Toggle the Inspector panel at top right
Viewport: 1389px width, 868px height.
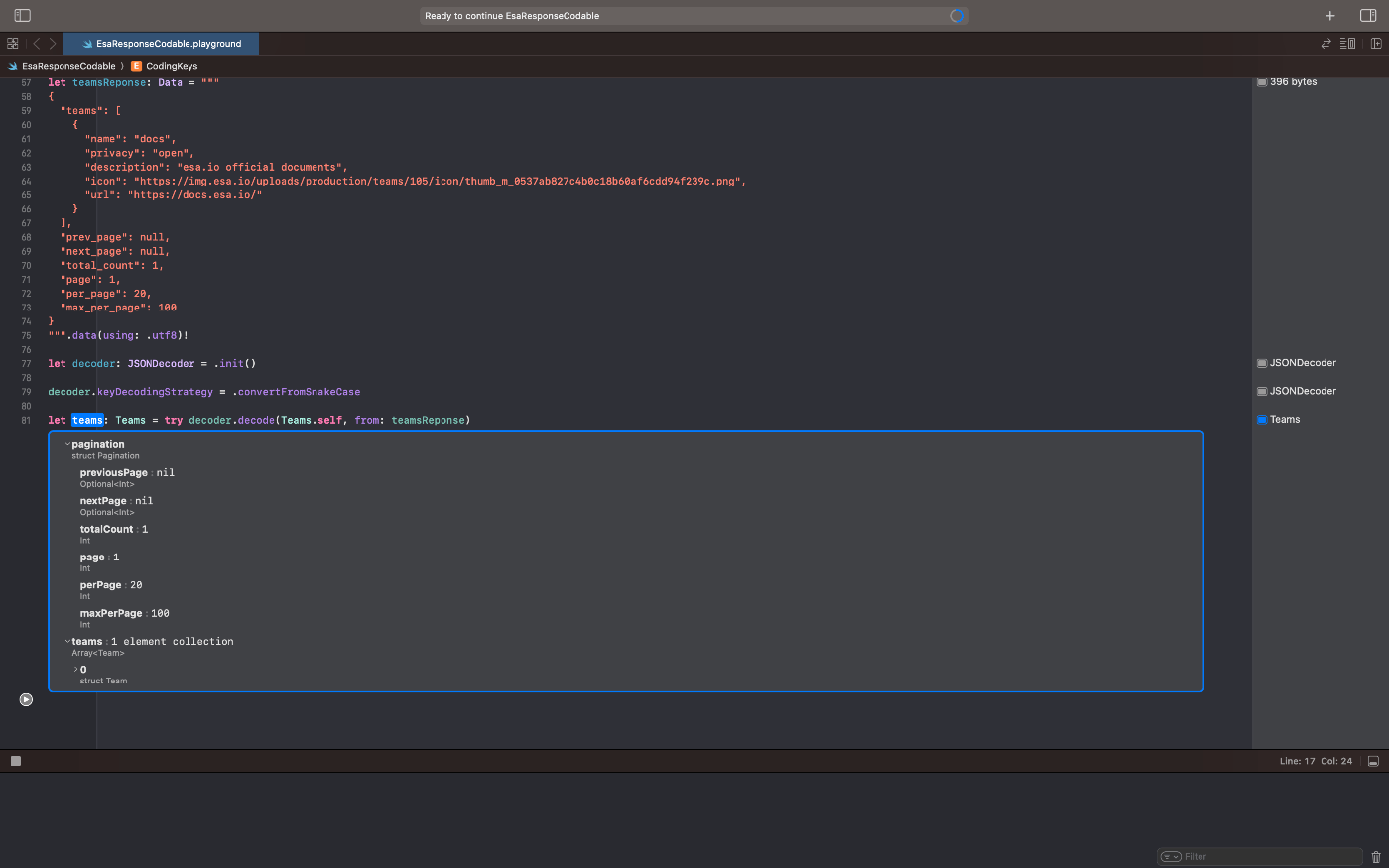(x=1368, y=15)
